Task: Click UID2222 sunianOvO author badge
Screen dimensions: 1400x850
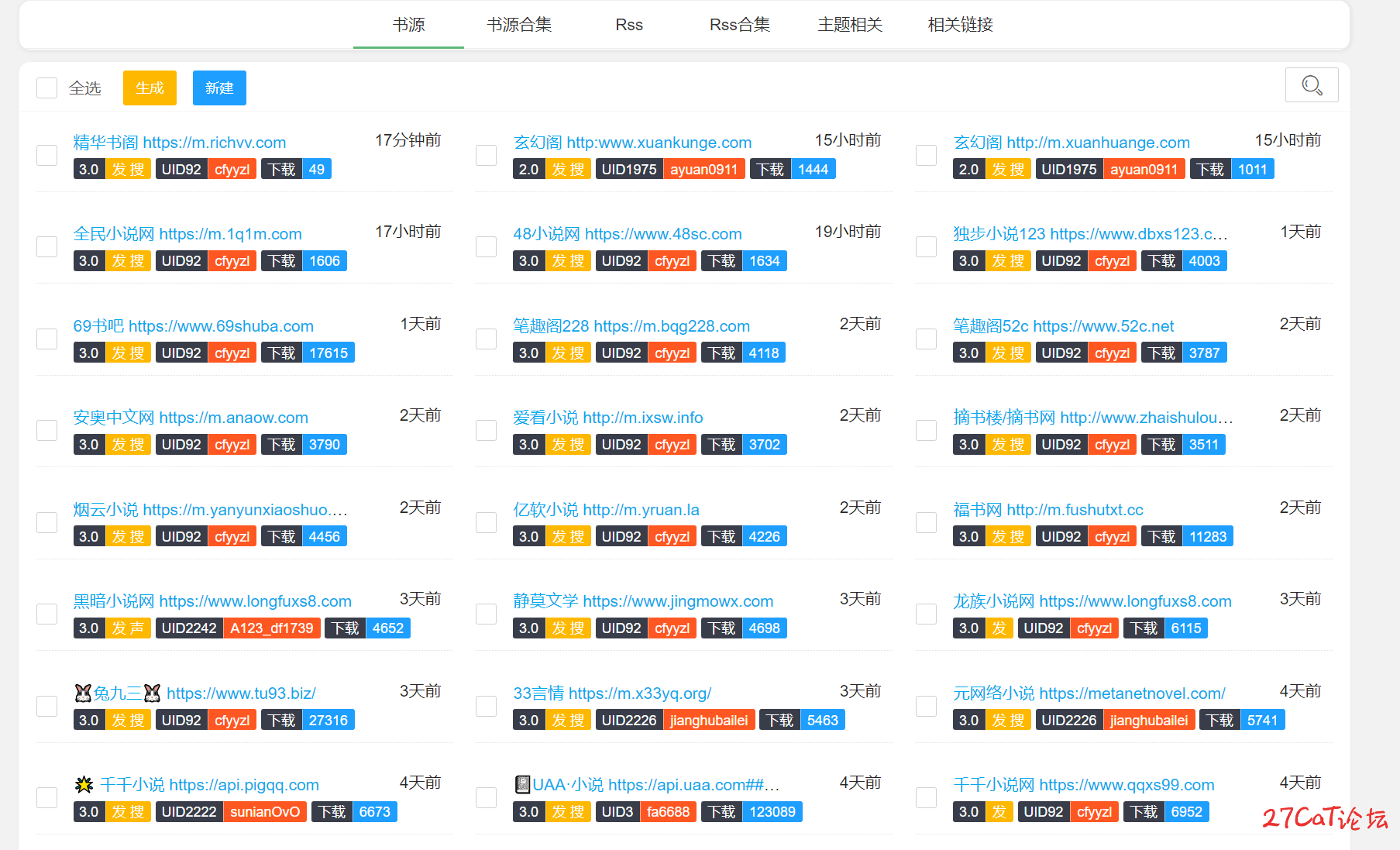Action: coord(231,811)
